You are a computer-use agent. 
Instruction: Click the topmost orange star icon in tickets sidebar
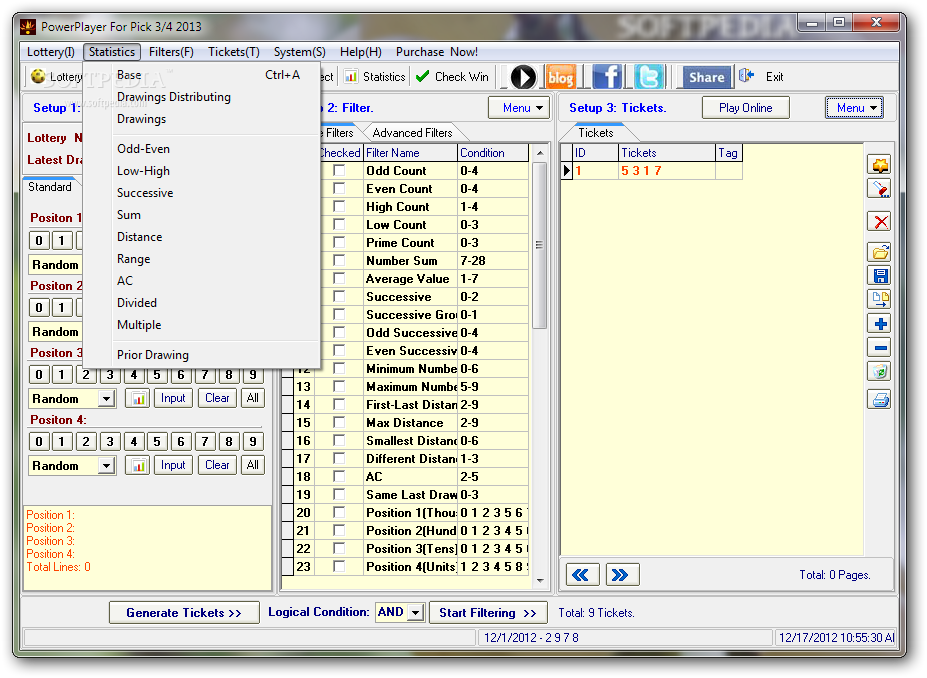(880, 165)
